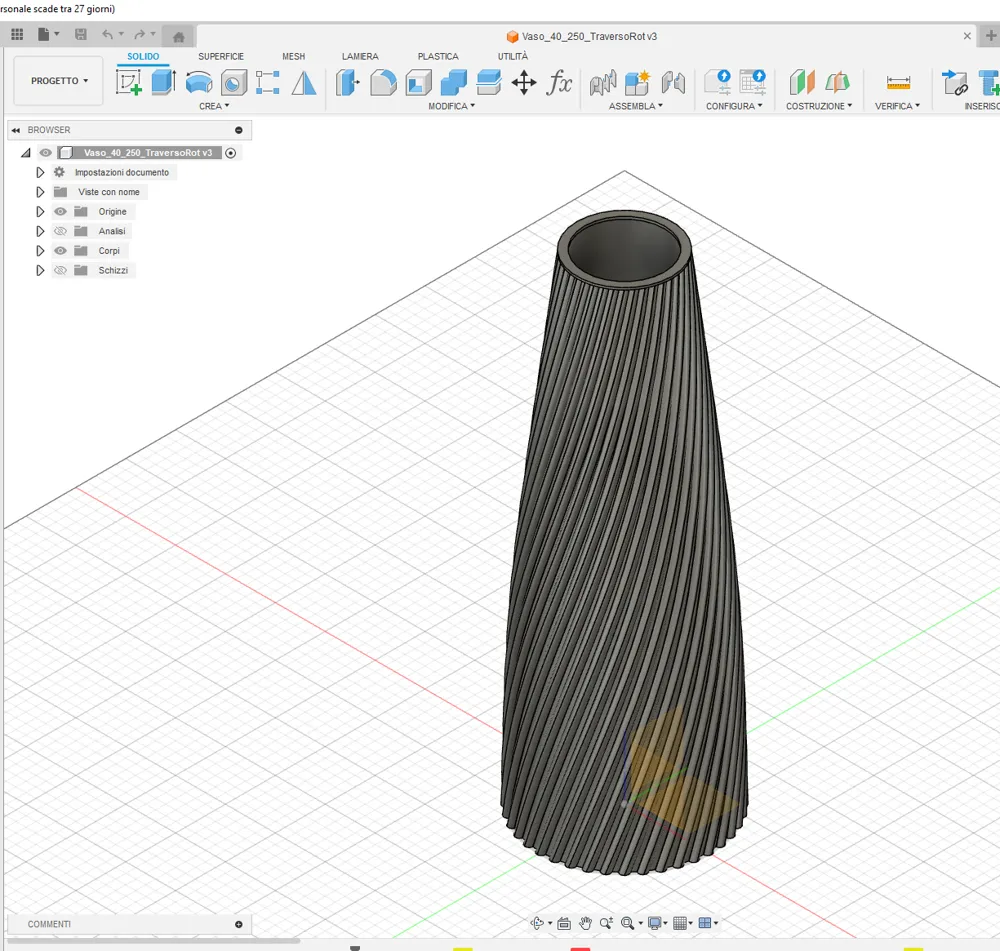Select the Combine tool

tap(454, 83)
